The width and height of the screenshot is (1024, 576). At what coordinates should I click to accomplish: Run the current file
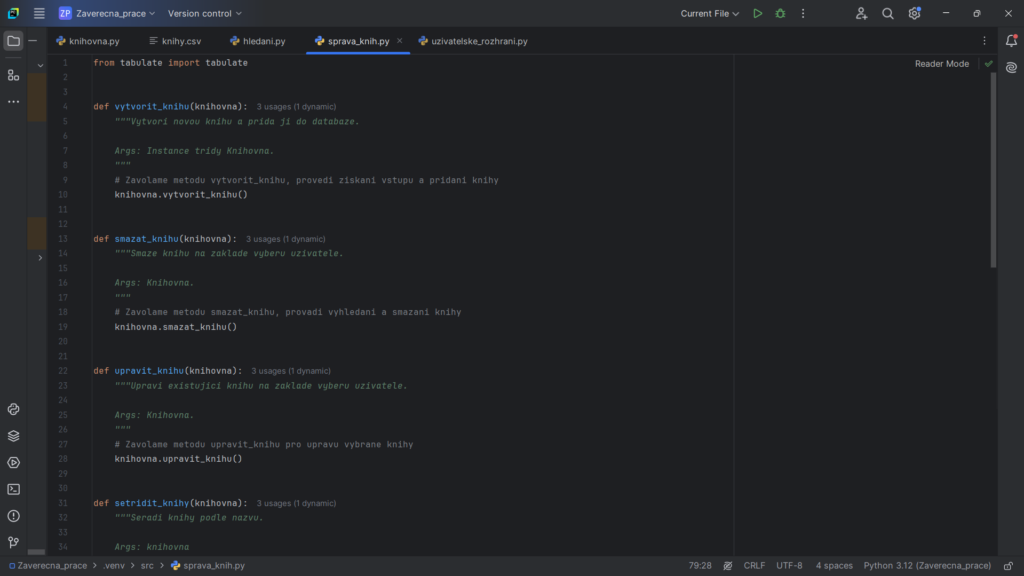click(x=758, y=13)
